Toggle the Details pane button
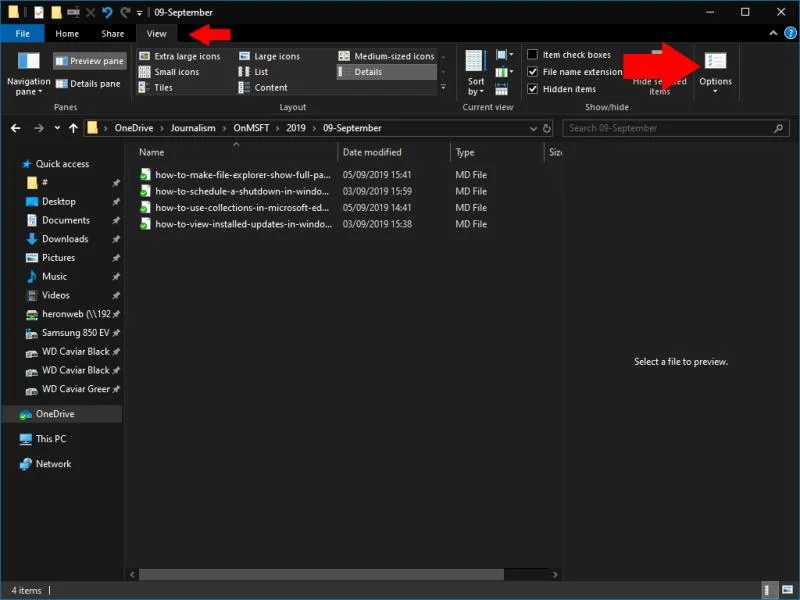Screen dimensions: 800x600 pos(88,84)
